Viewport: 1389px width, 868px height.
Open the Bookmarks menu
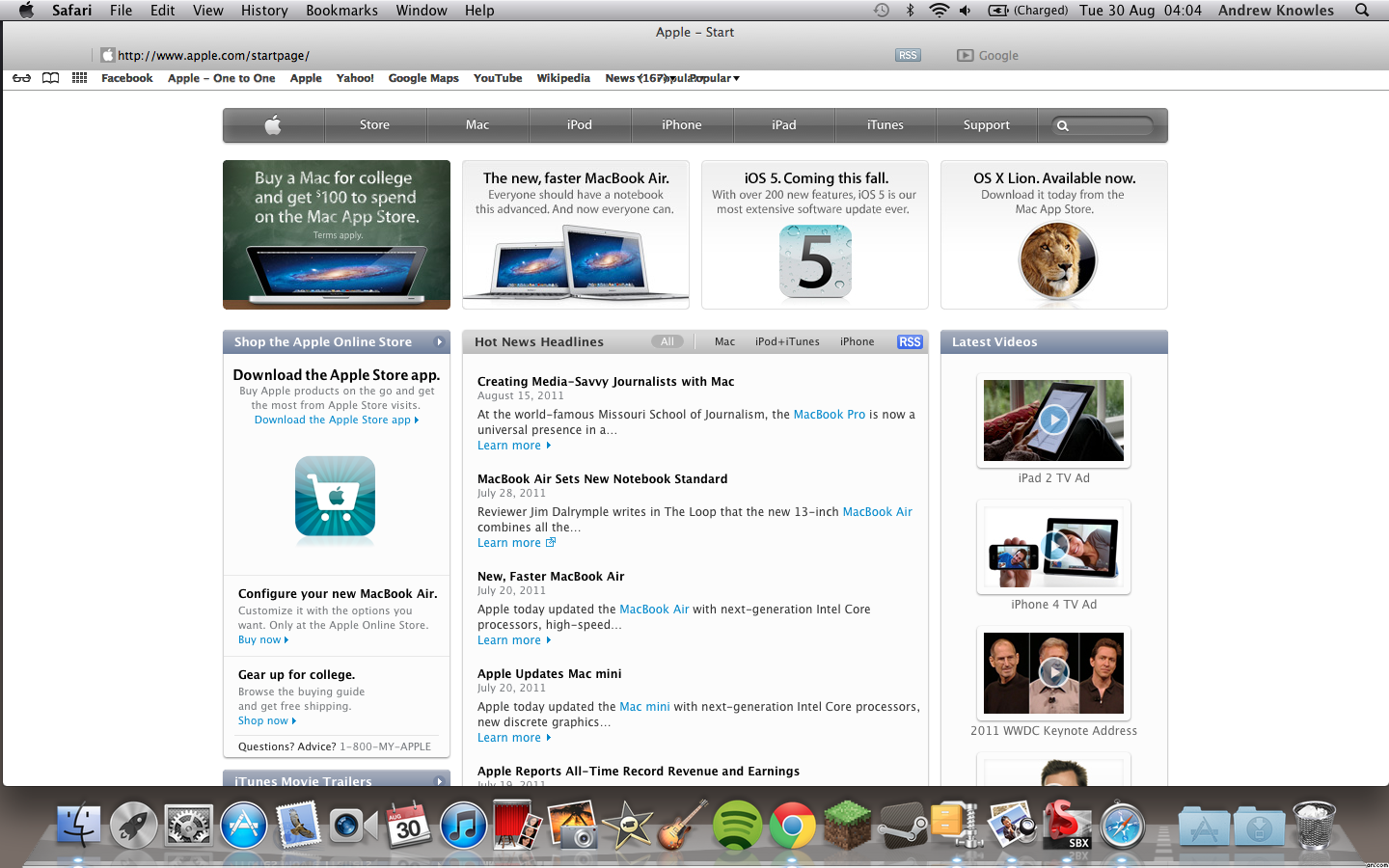pos(341,10)
